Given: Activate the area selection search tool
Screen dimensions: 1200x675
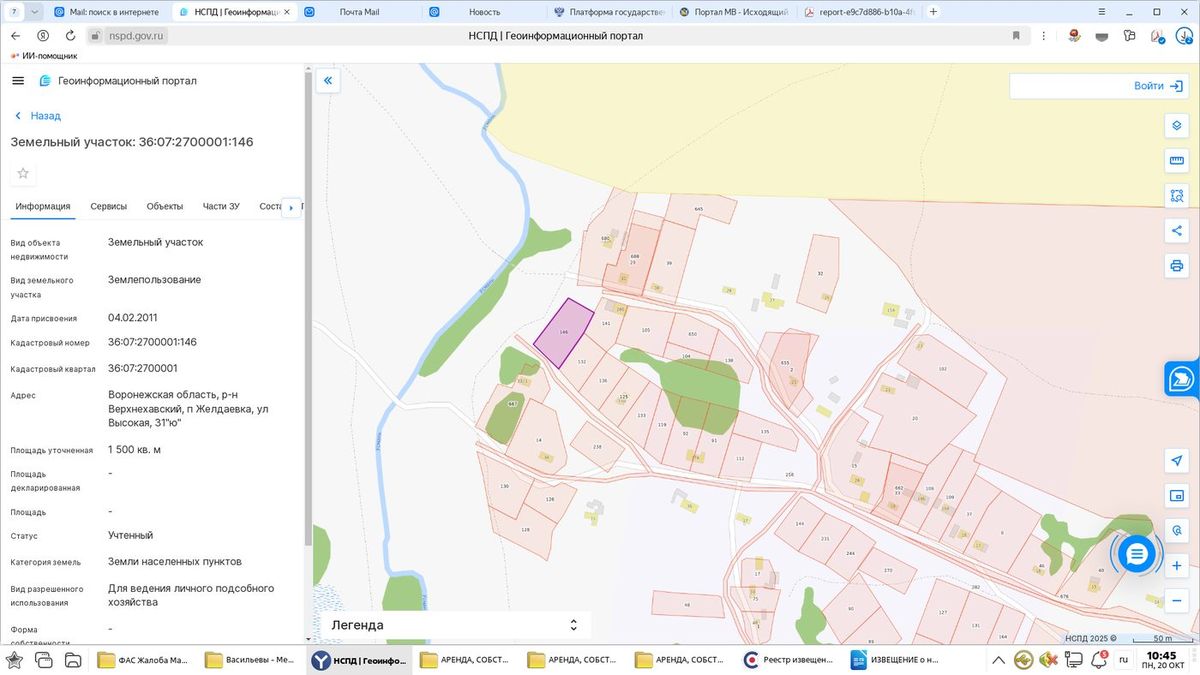Looking at the screenshot, I should tap(1177, 196).
